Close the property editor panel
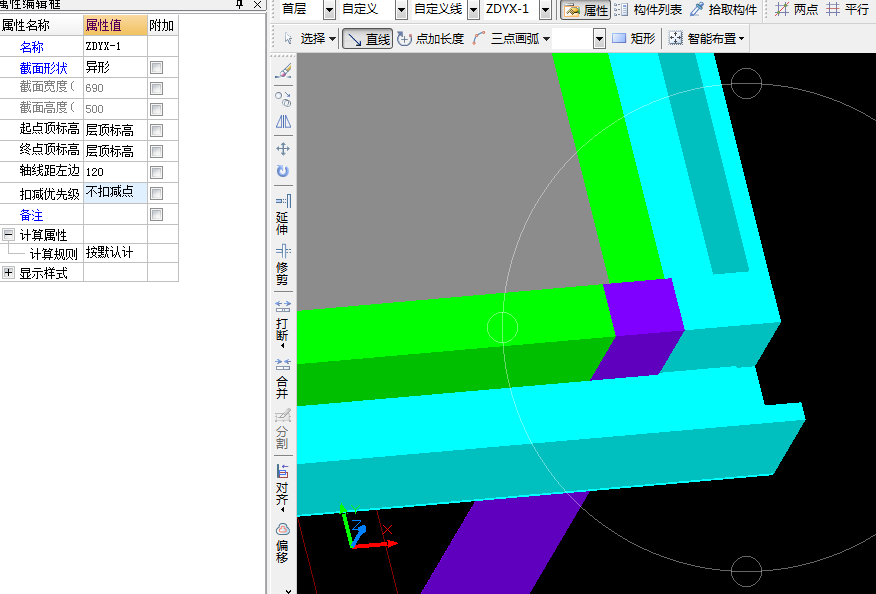The image size is (876, 594). pos(257,4)
